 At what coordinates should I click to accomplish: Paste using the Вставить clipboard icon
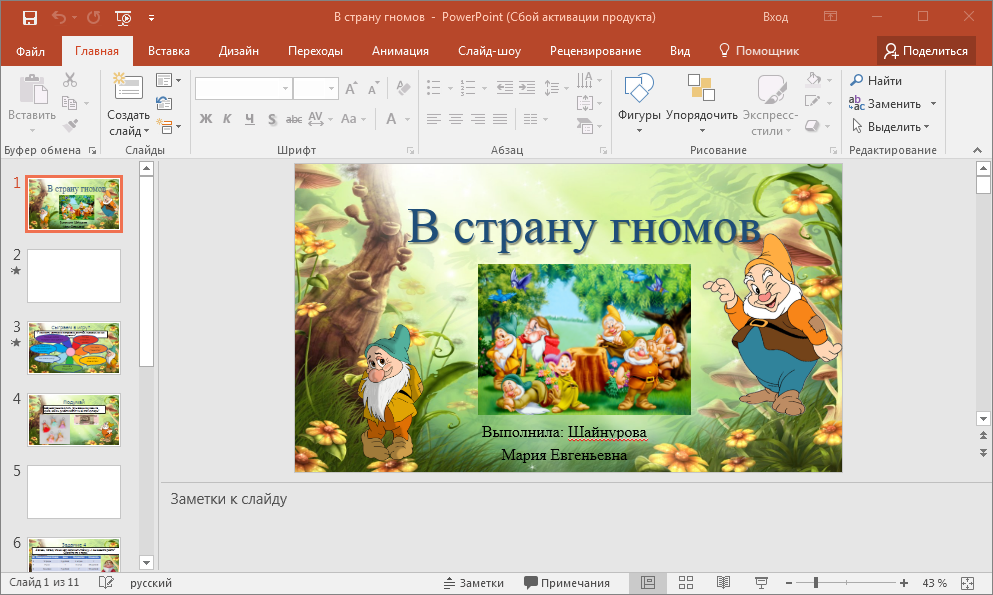[32, 89]
